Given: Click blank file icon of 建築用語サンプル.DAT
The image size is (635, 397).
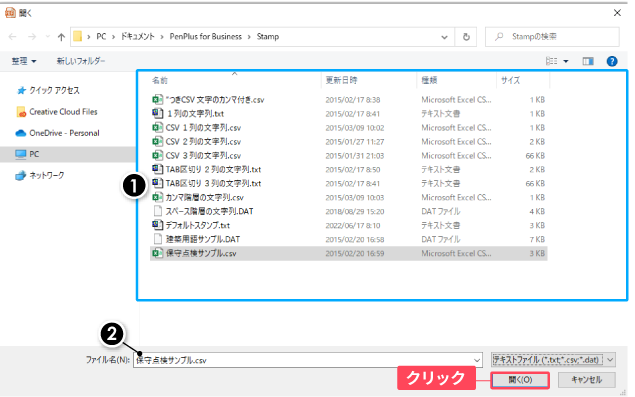Looking at the screenshot, I should (158, 239).
